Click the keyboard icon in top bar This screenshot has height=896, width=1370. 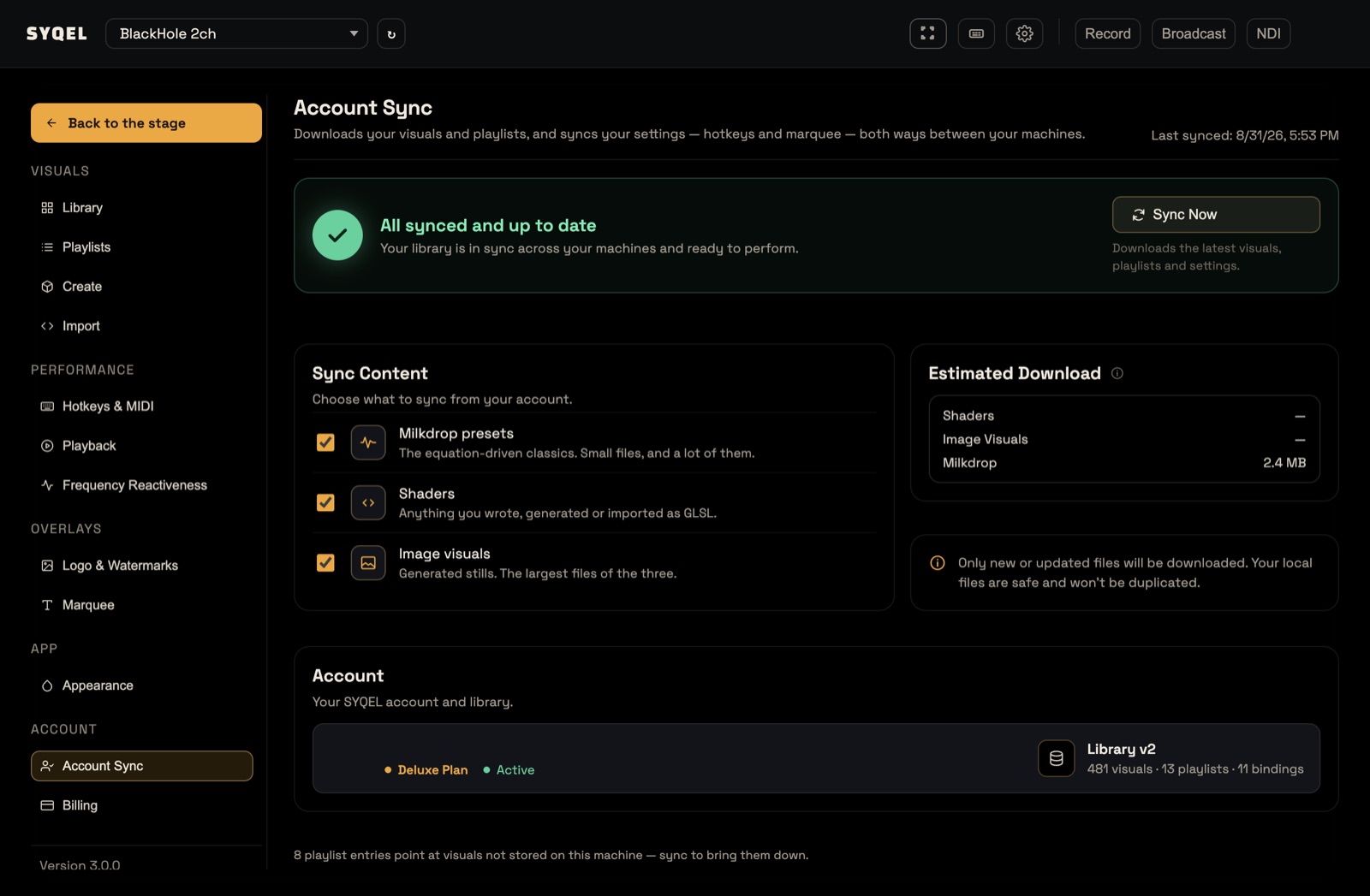tap(976, 33)
